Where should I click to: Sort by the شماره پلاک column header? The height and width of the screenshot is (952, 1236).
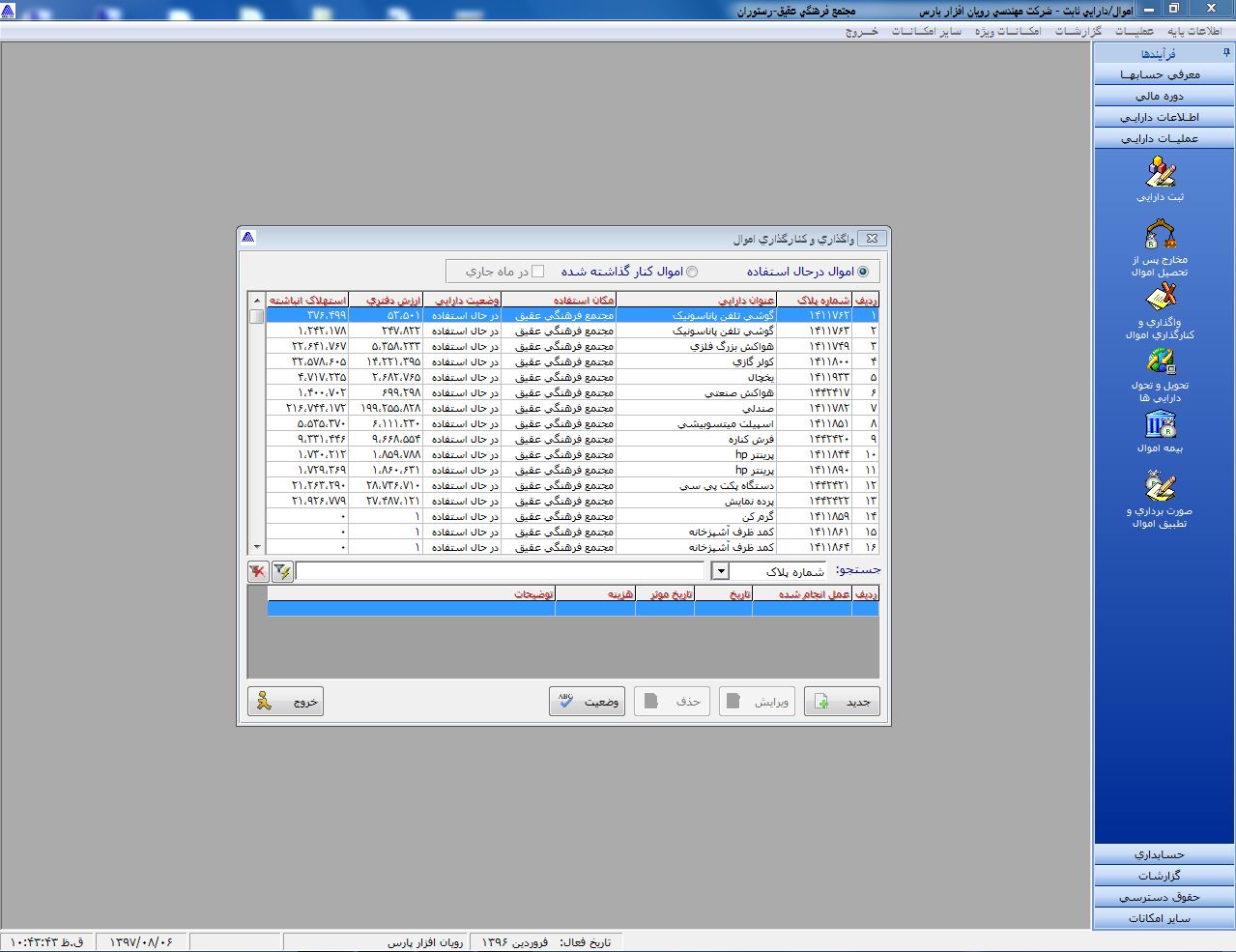pyautogui.click(x=815, y=300)
